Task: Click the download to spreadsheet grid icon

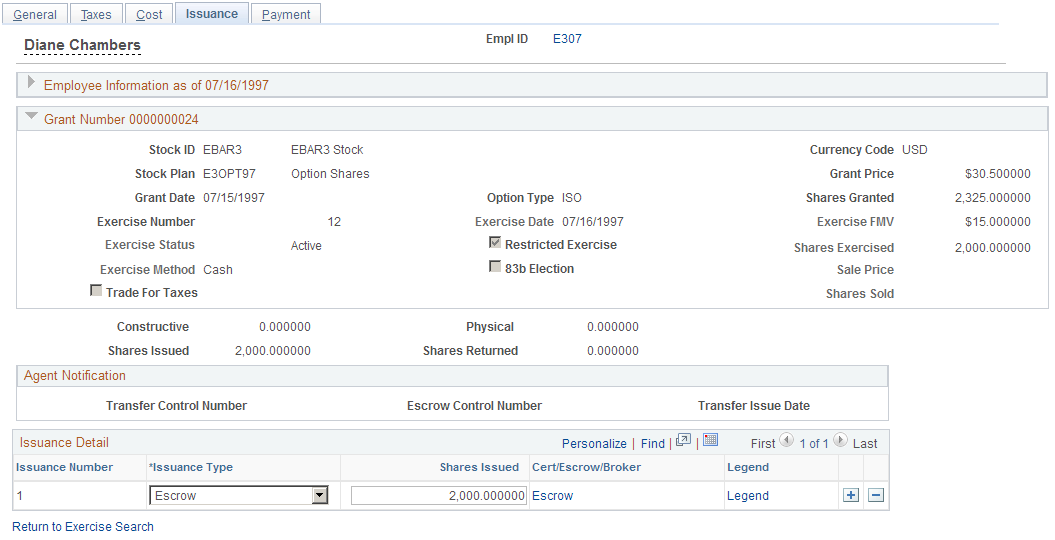Action: coord(711,440)
